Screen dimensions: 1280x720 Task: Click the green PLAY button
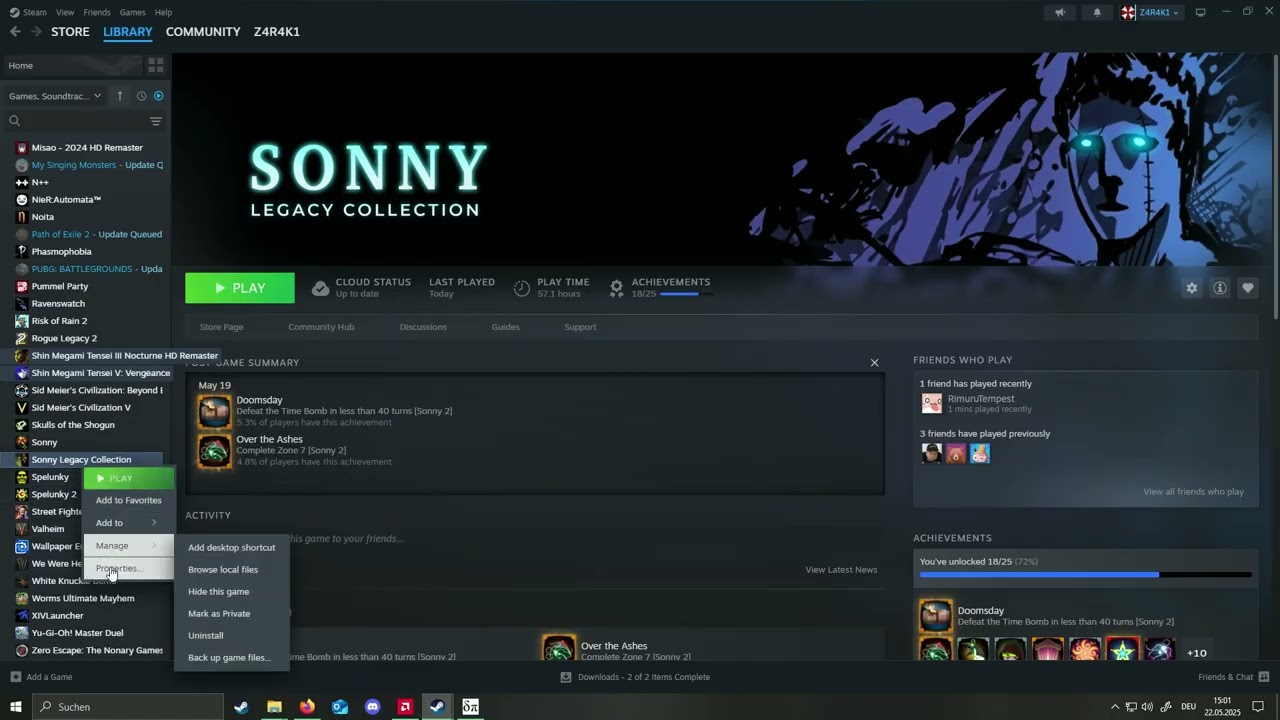pyautogui.click(x=240, y=288)
